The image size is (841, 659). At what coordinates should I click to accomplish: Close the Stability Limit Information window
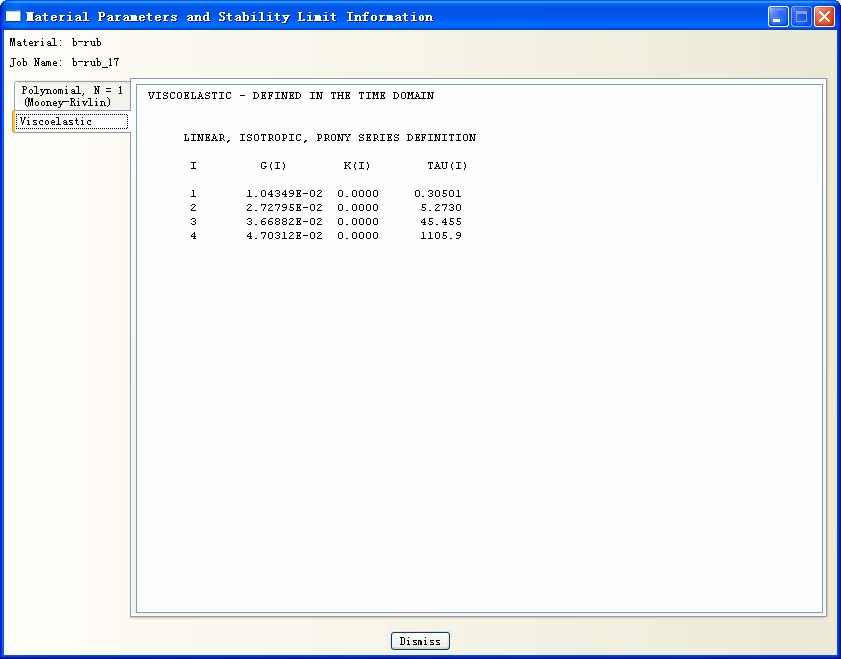click(824, 17)
